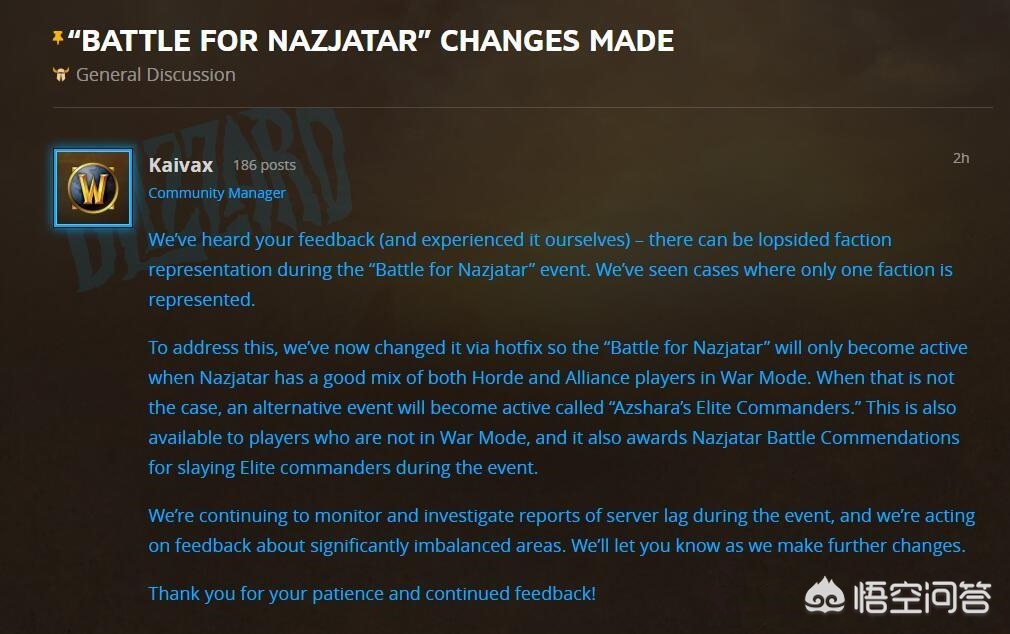Open Kaivax's WoW avatar image
1010x634 pixels.
(x=93, y=188)
